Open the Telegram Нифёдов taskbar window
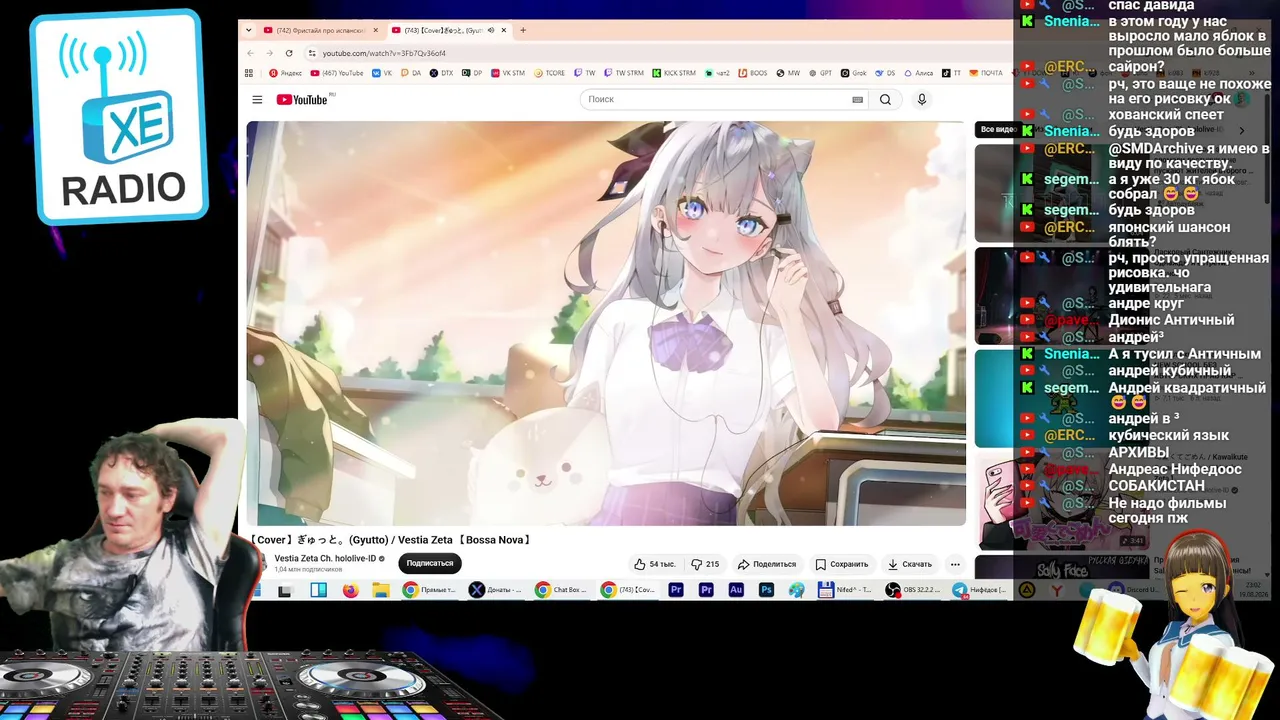Screen dimensions: 1280x720 980,590
